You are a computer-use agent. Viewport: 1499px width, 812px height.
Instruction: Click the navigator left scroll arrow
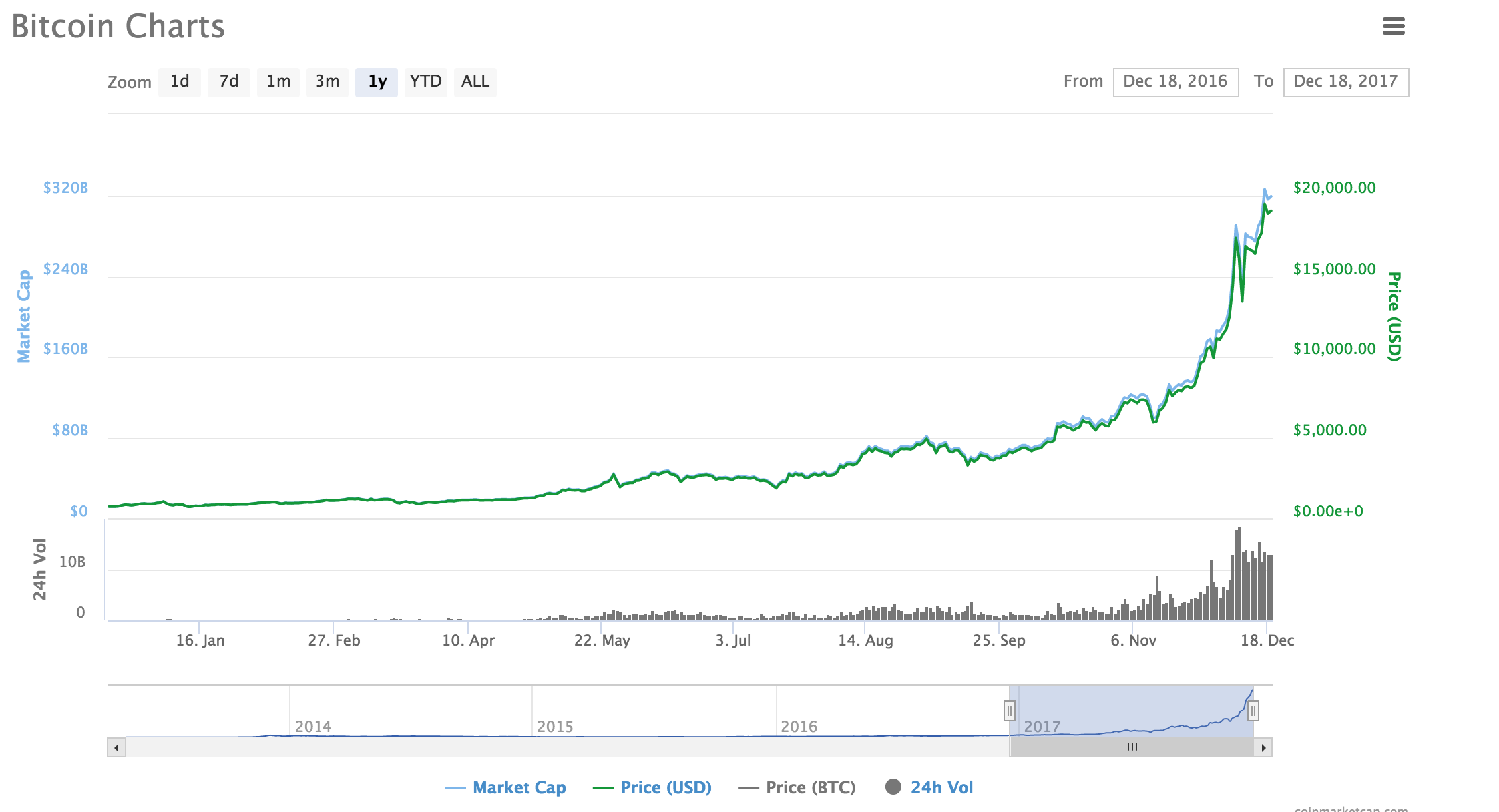pyautogui.click(x=116, y=747)
